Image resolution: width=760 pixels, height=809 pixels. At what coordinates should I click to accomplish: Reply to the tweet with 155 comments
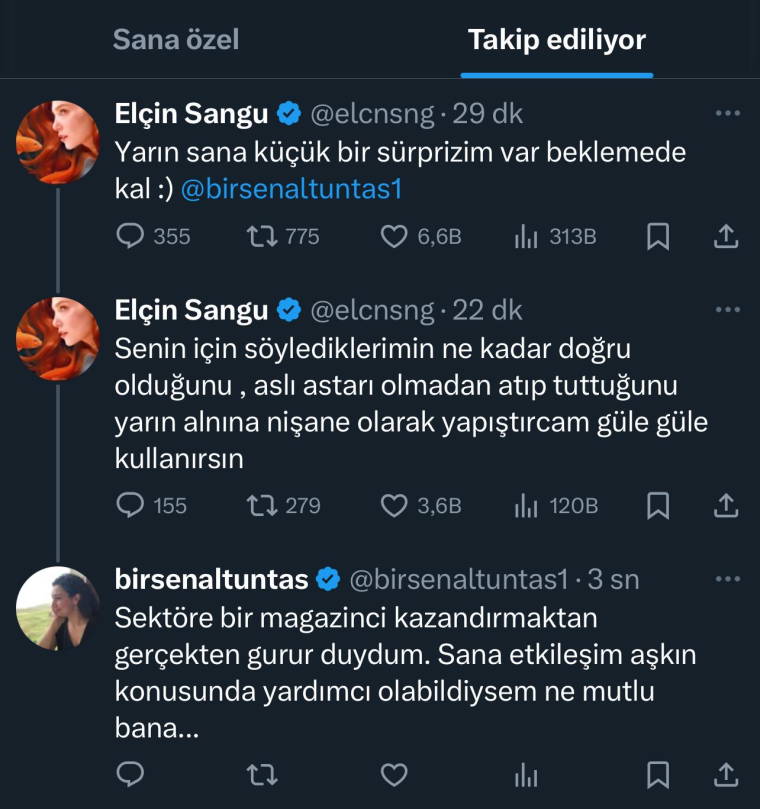pos(132,506)
